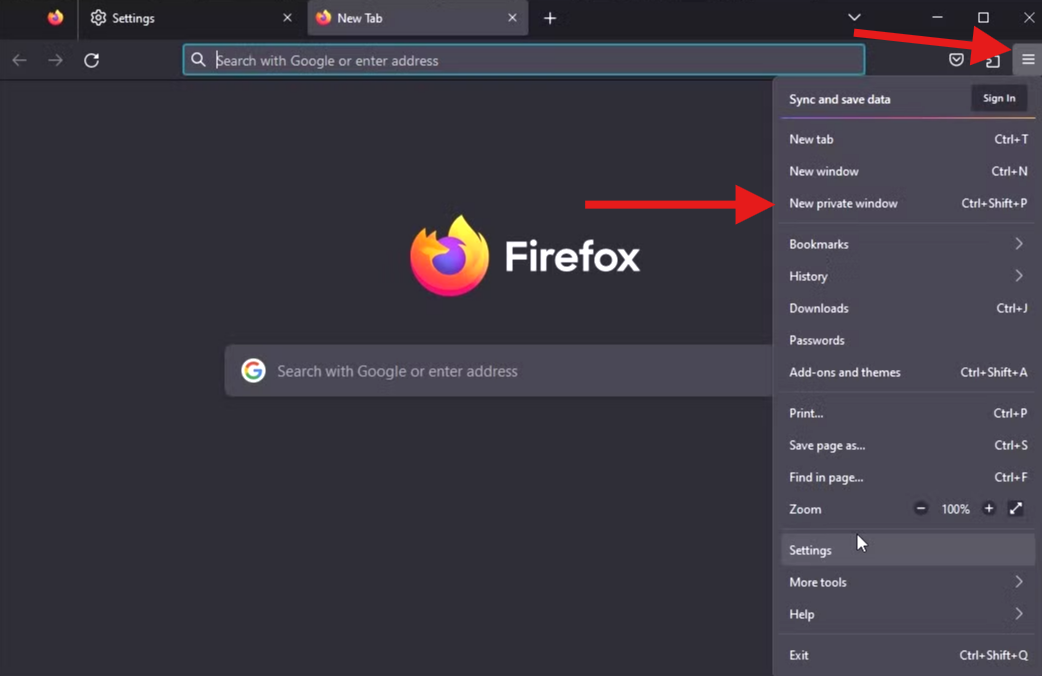Choose New tab from menu
The width and height of the screenshot is (1042, 676).
(908, 139)
